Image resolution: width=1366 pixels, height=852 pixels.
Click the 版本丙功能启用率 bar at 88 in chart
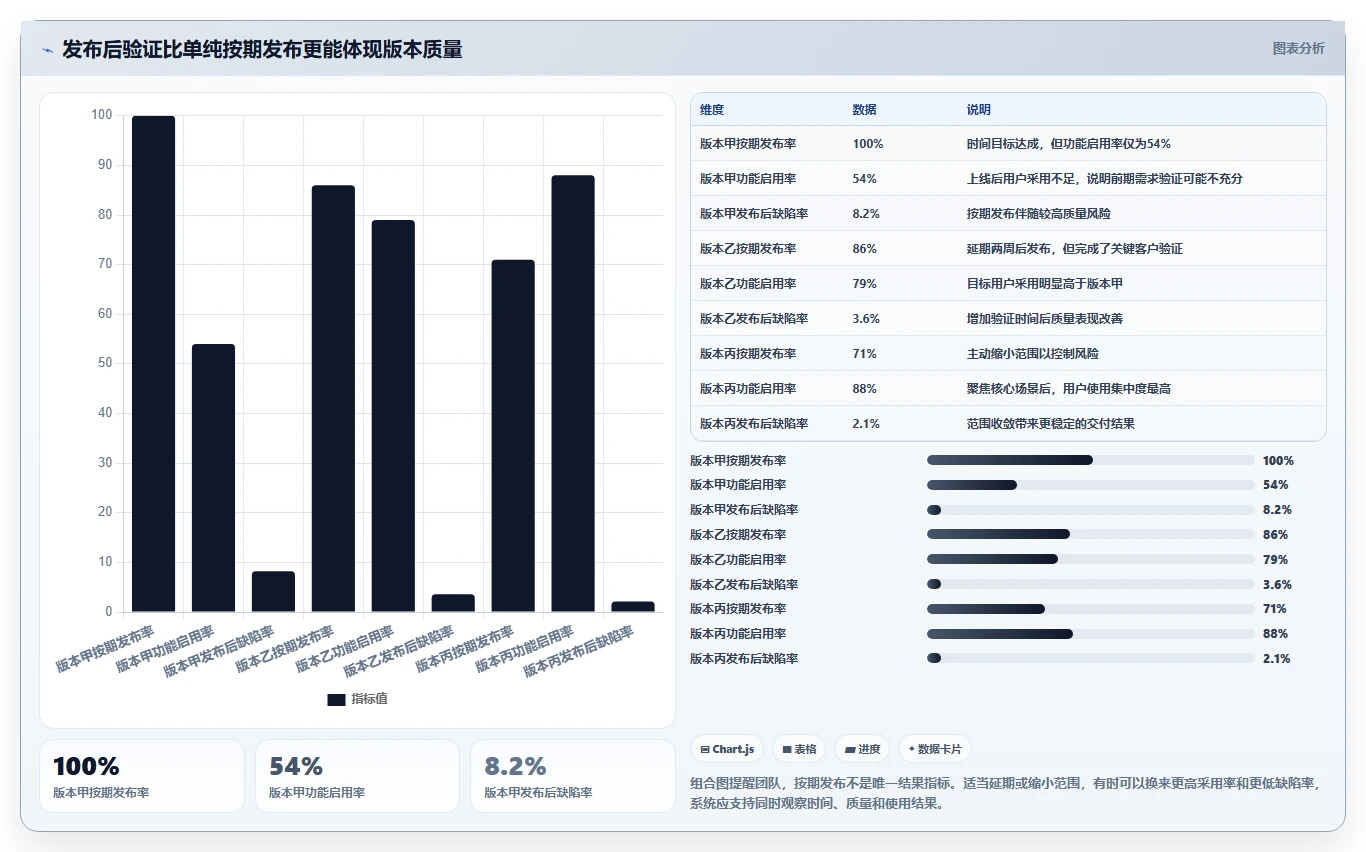point(573,394)
